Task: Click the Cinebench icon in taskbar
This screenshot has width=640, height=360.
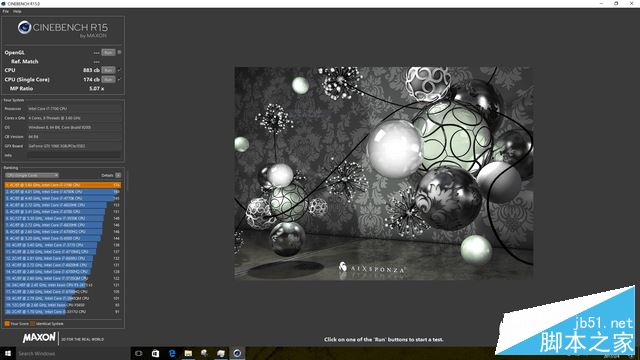Action: pyautogui.click(x=237, y=353)
